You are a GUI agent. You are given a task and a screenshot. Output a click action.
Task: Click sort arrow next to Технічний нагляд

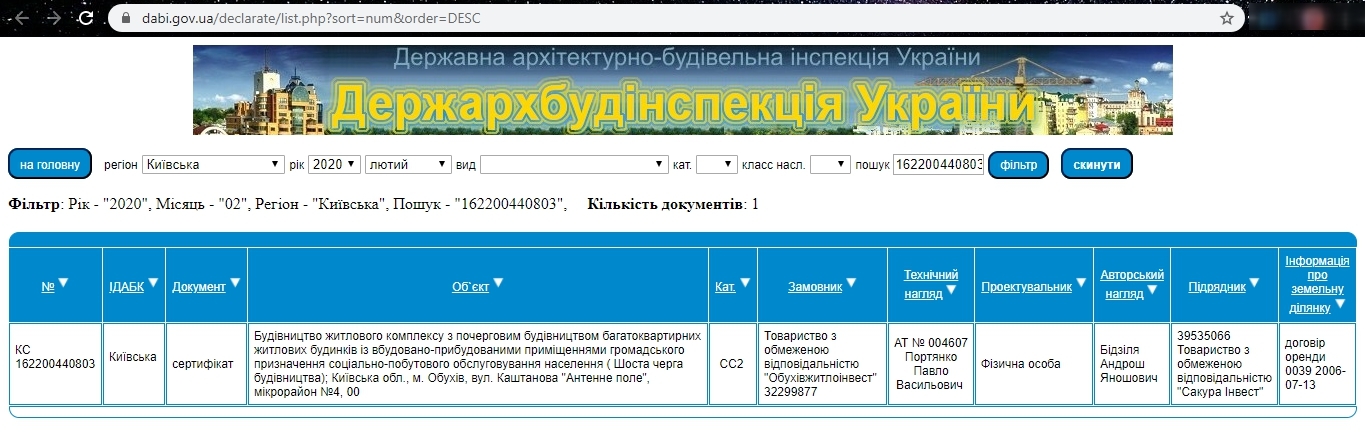(951, 290)
